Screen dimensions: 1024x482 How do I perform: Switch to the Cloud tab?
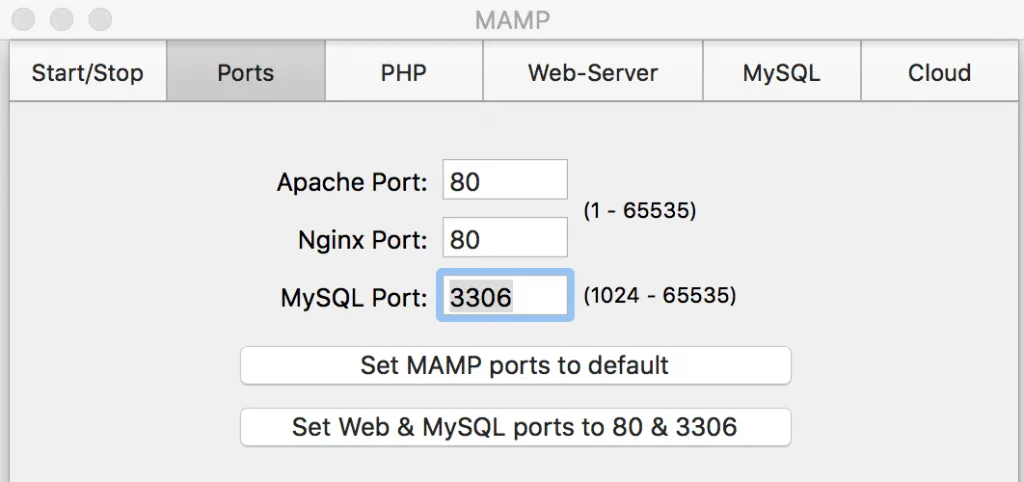coord(939,72)
